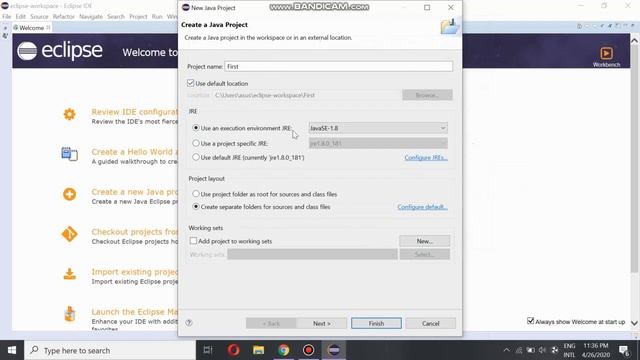
Task: Open Google Chrome from the taskbar
Action: point(284,350)
